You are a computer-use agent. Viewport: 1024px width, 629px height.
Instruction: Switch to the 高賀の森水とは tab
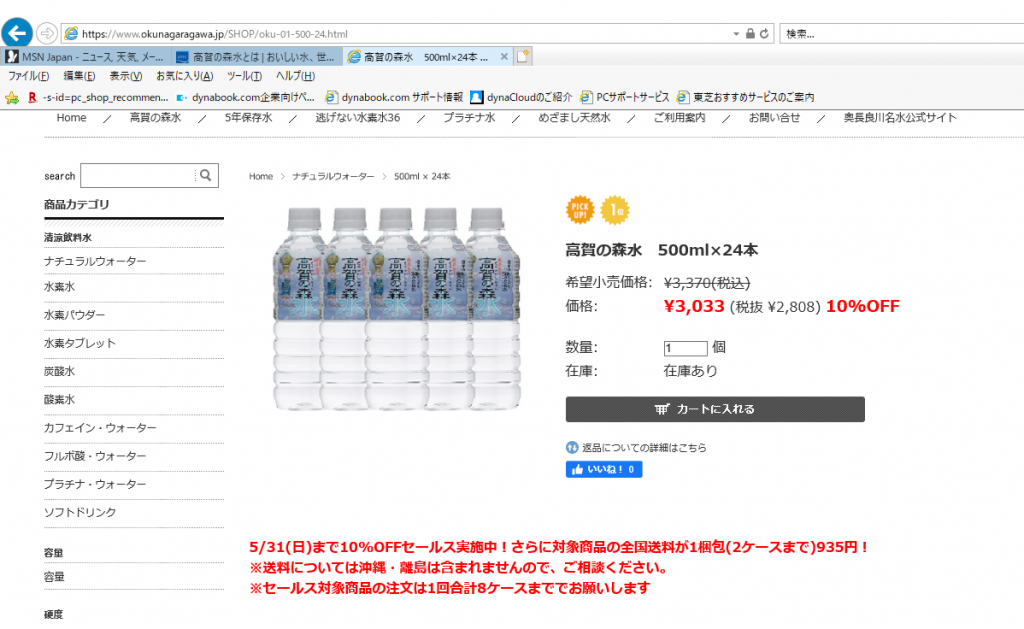pyautogui.click(x=256, y=57)
